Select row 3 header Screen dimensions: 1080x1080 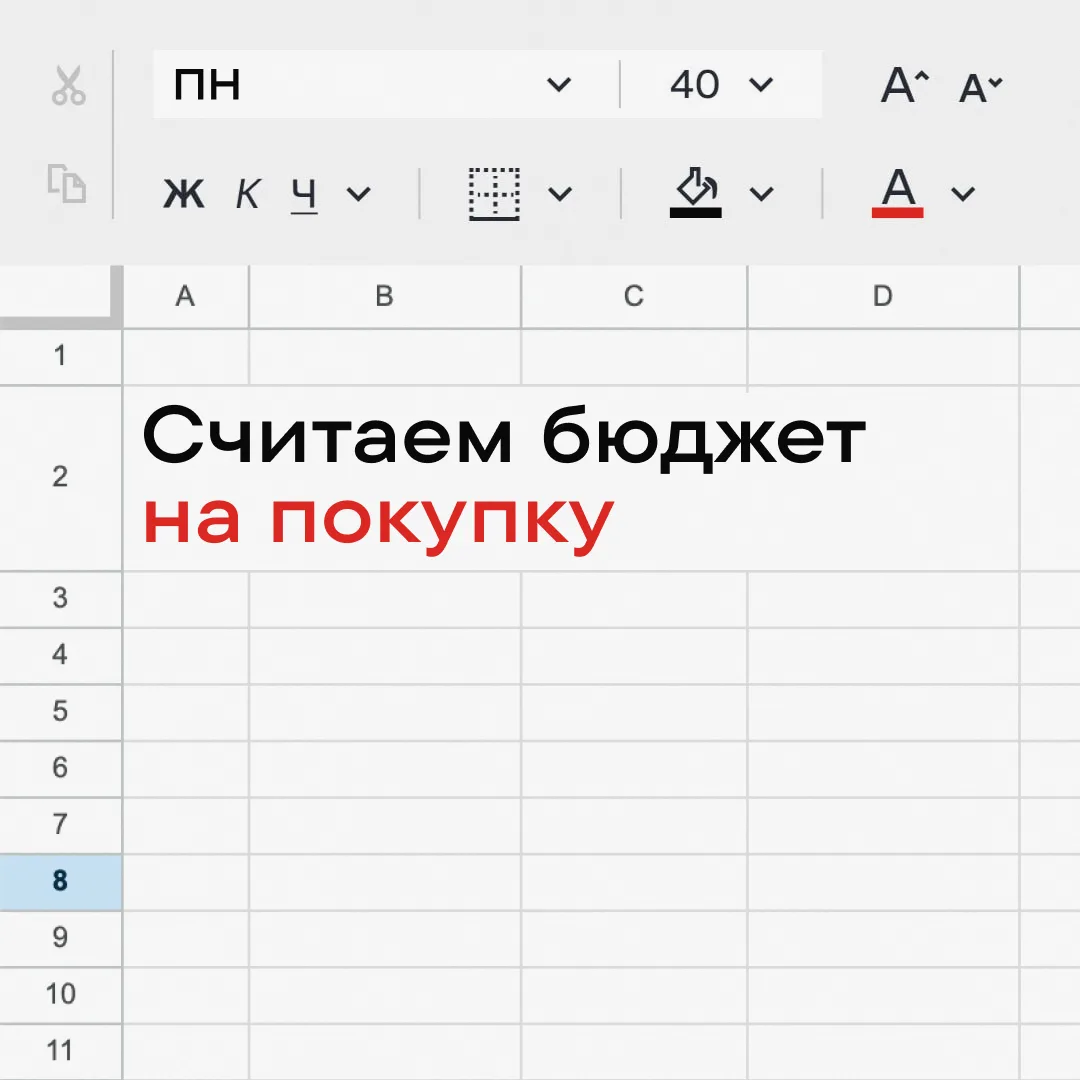(x=61, y=599)
